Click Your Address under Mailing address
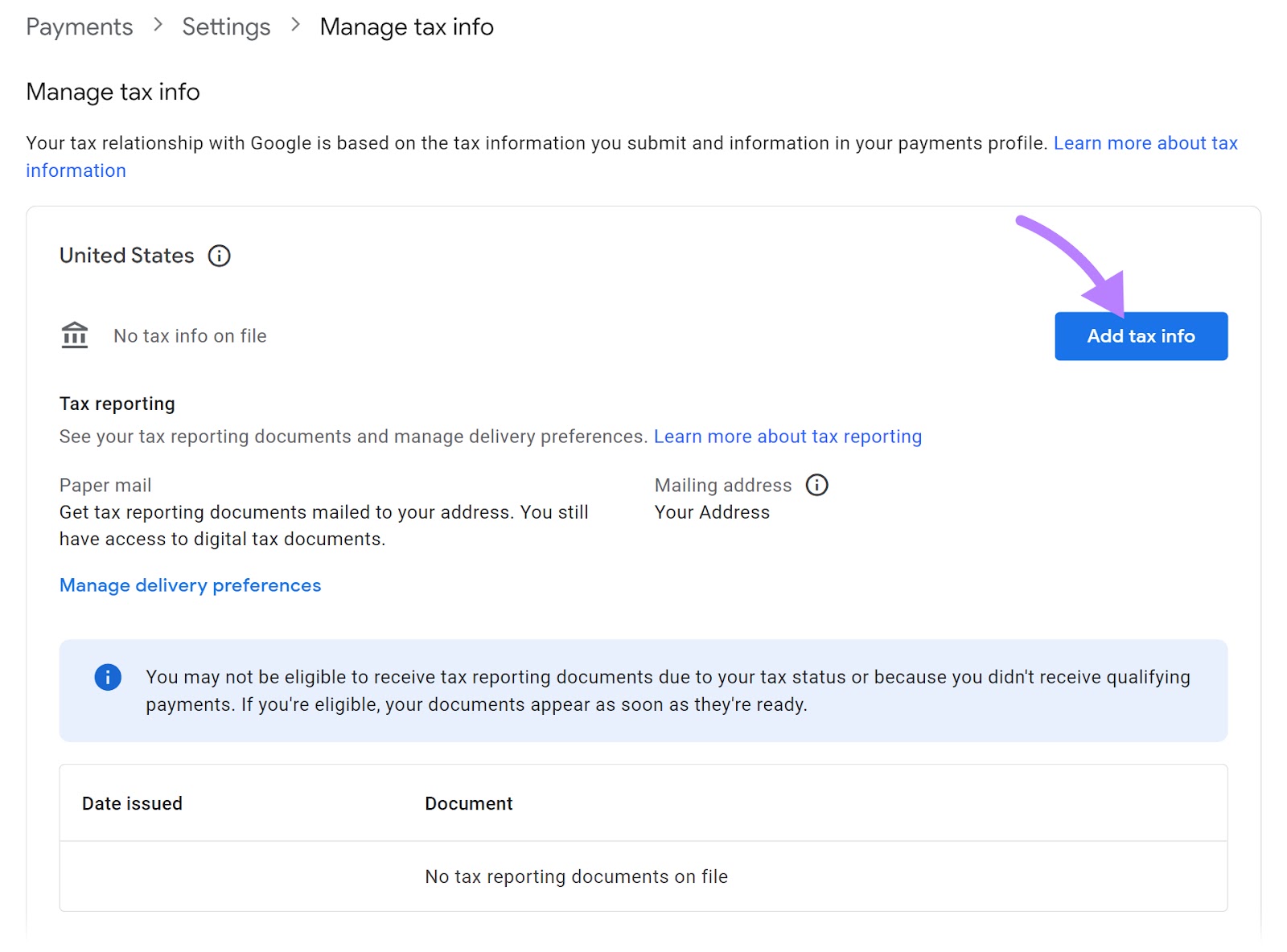The image size is (1287, 952). point(712,512)
